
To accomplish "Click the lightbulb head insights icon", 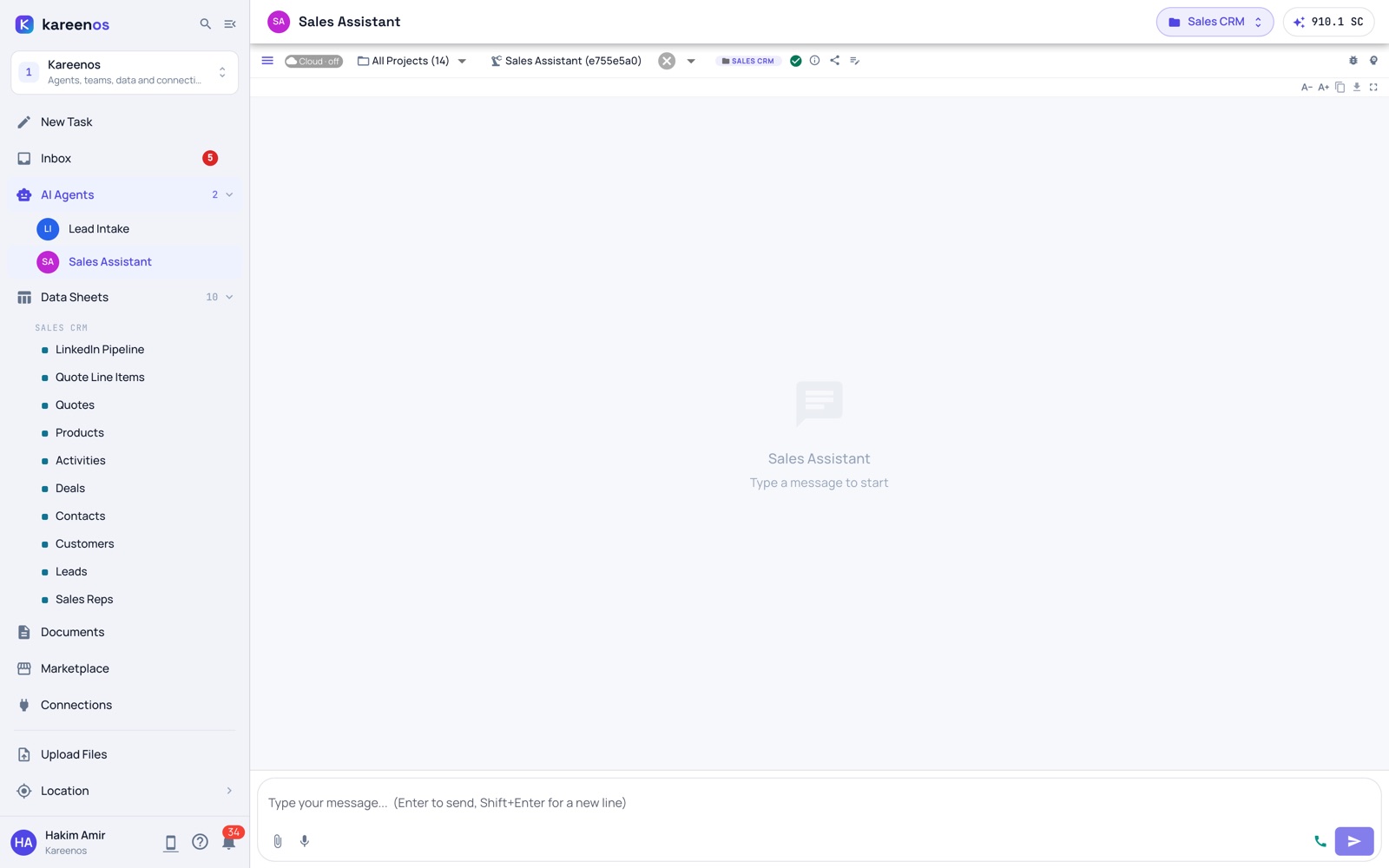I will [1373, 61].
